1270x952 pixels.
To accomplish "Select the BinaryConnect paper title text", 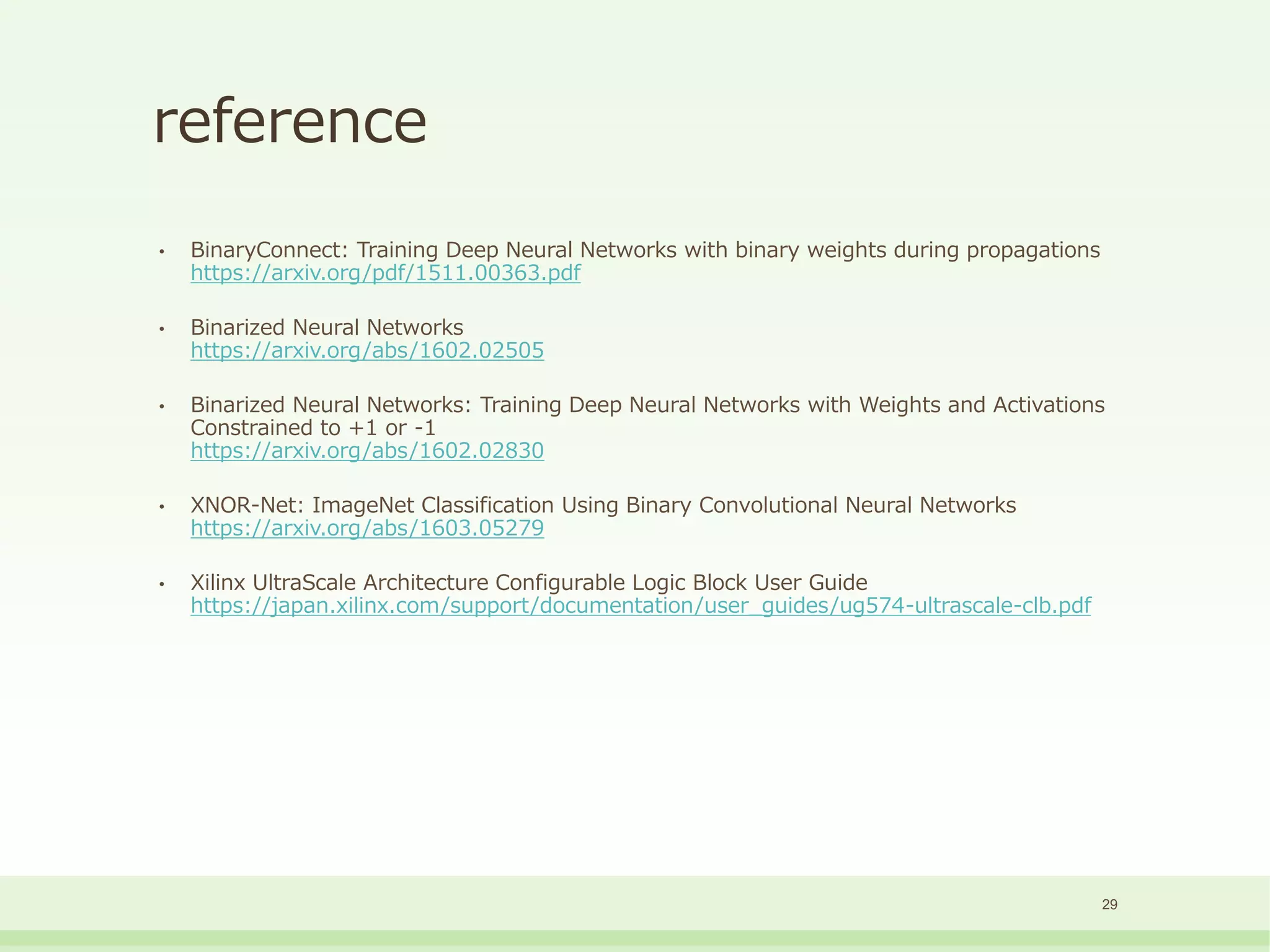I will tap(645, 250).
